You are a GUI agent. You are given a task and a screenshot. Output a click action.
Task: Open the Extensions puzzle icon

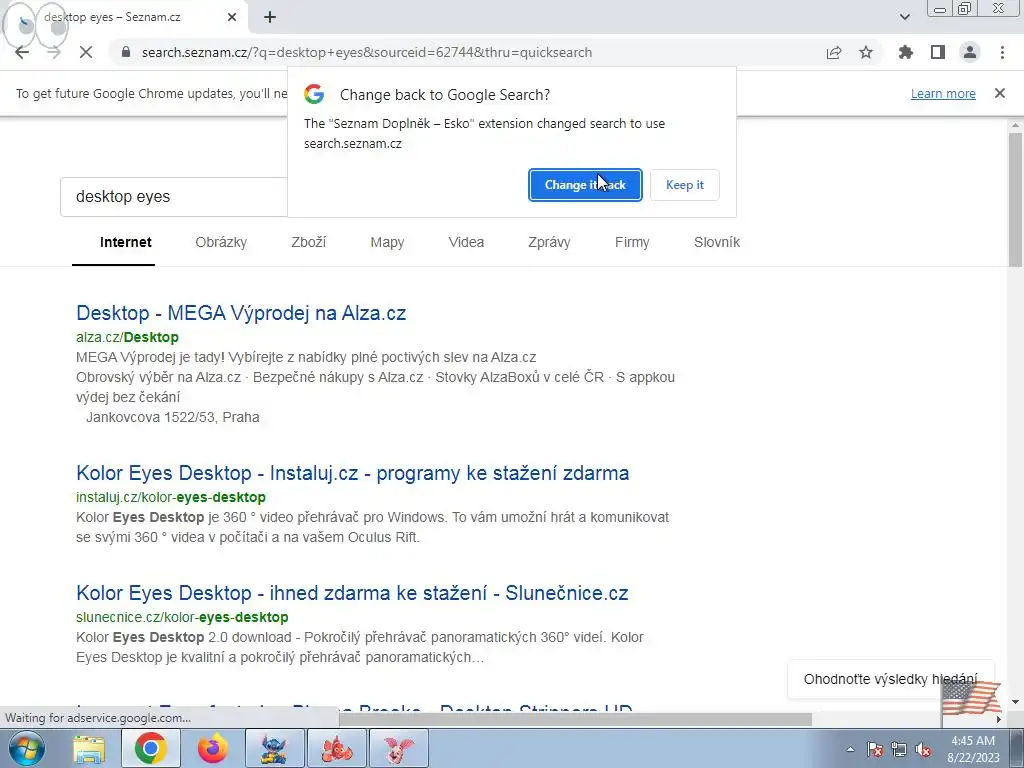coord(905,52)
